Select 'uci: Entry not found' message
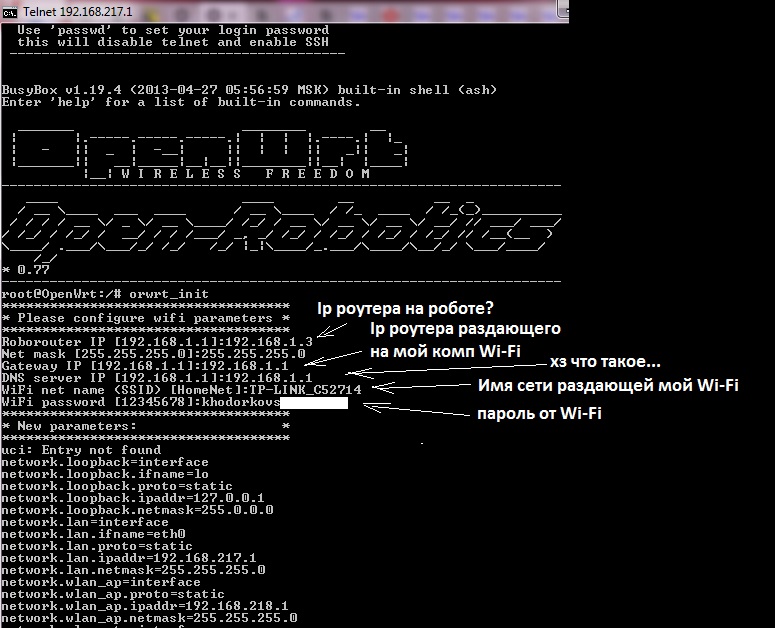775x628 pixels. (81, 450)
